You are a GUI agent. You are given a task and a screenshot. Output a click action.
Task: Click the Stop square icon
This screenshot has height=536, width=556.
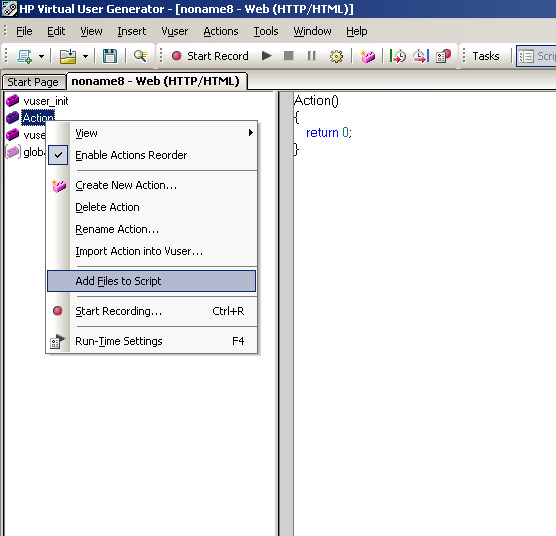click(x=289, y=56)
